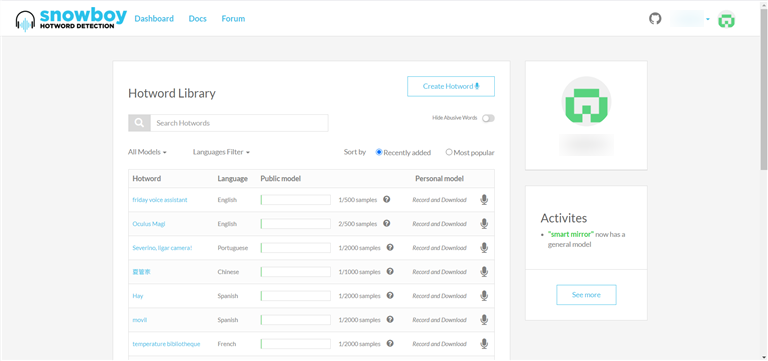768x361 pixels.
Task: Click progress bar for friday voice assistant
Action: click(296, 200)
